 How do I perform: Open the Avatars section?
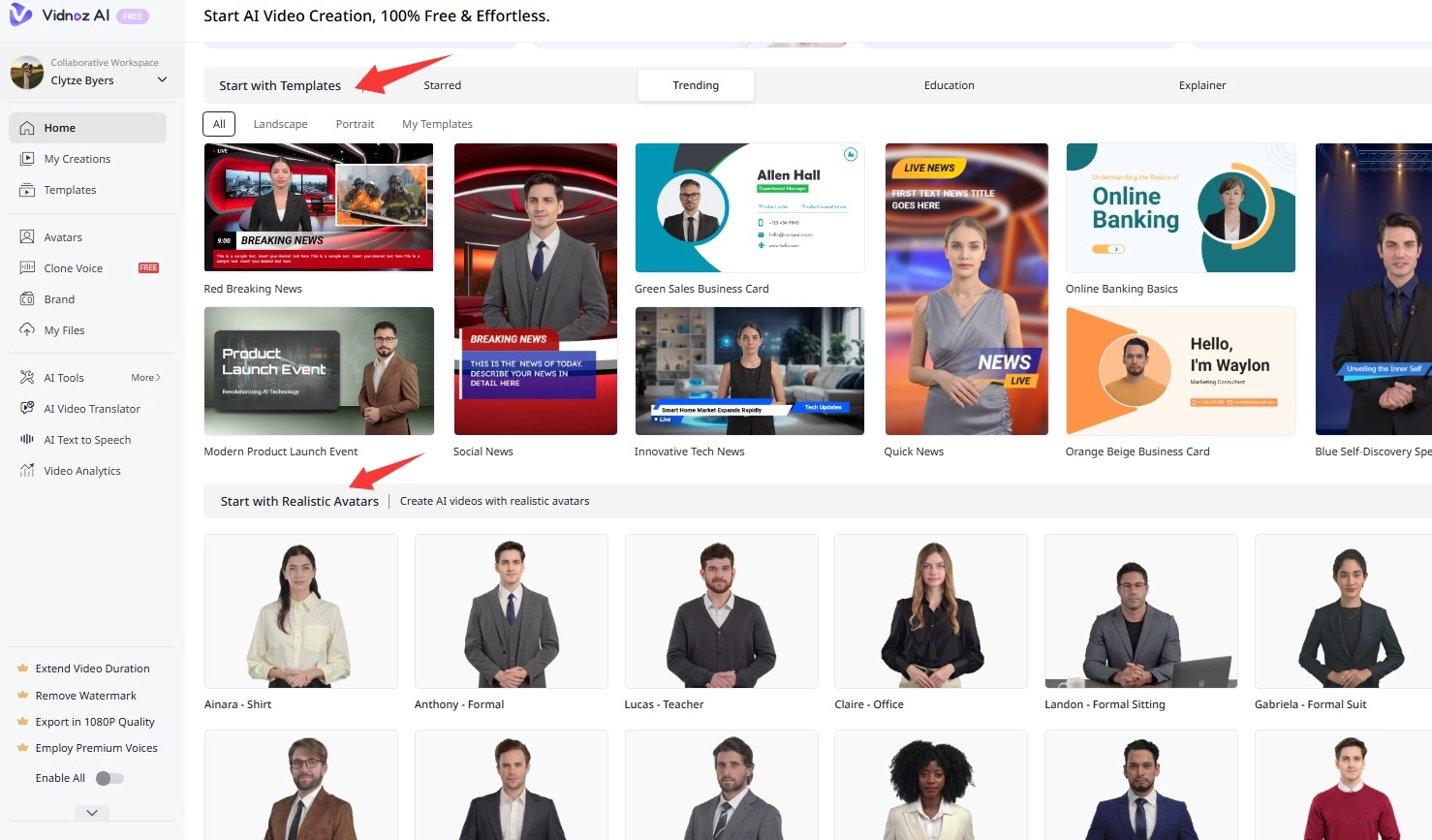tap(62, 236)
